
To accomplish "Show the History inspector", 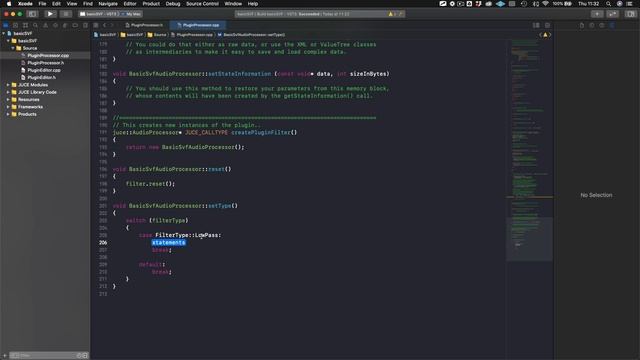I will tap(592, 25).
